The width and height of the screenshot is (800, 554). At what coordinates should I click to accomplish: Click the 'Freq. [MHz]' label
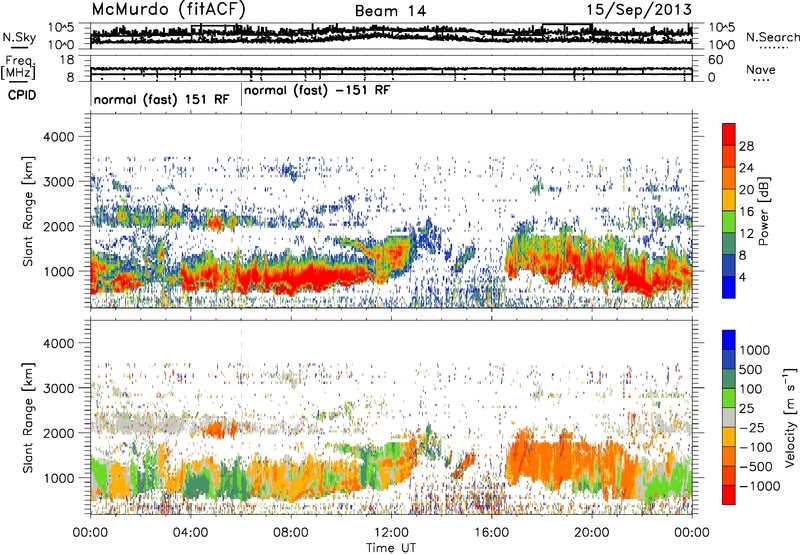tap(19, 68)
